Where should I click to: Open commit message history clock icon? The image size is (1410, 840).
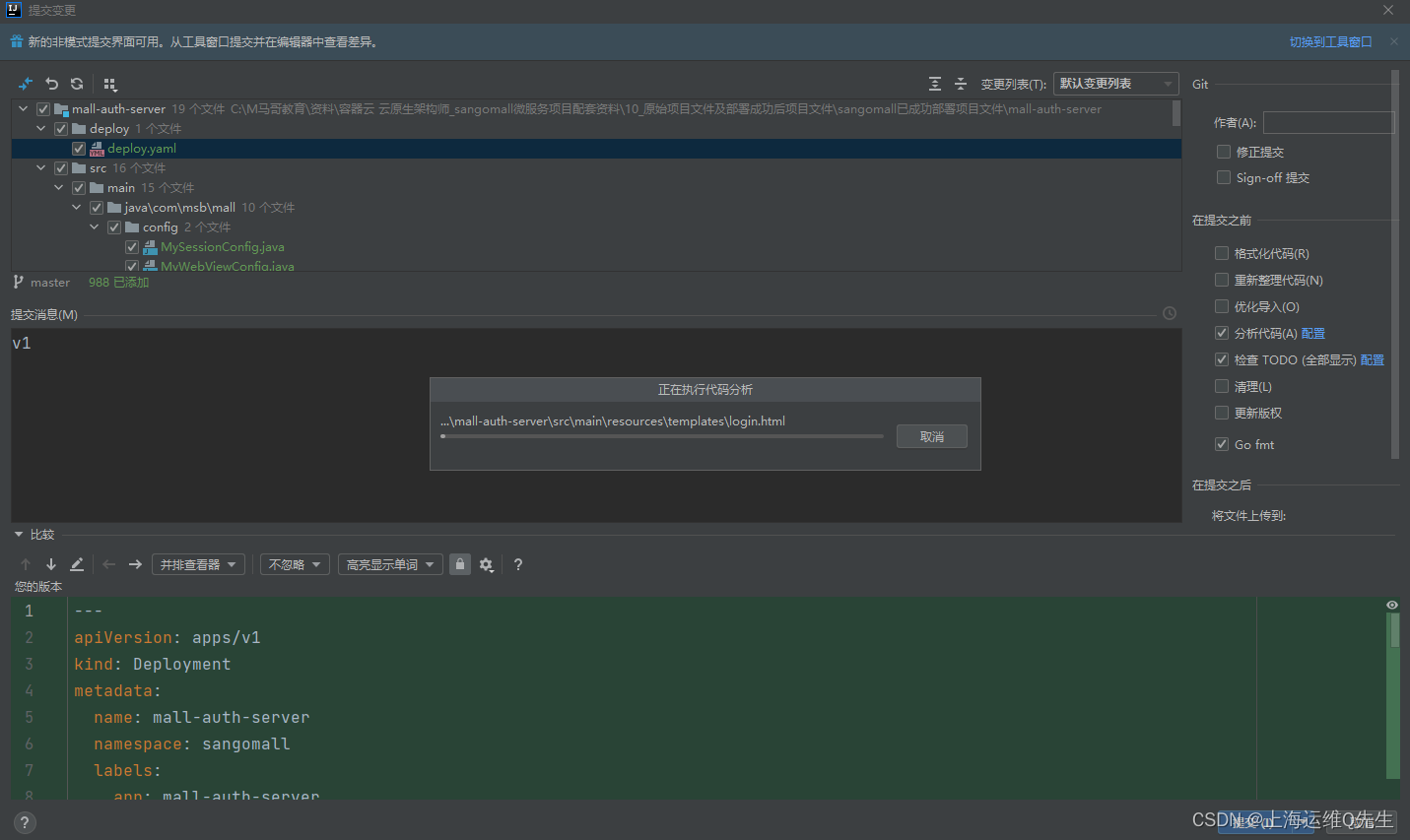pos(1170,313)
